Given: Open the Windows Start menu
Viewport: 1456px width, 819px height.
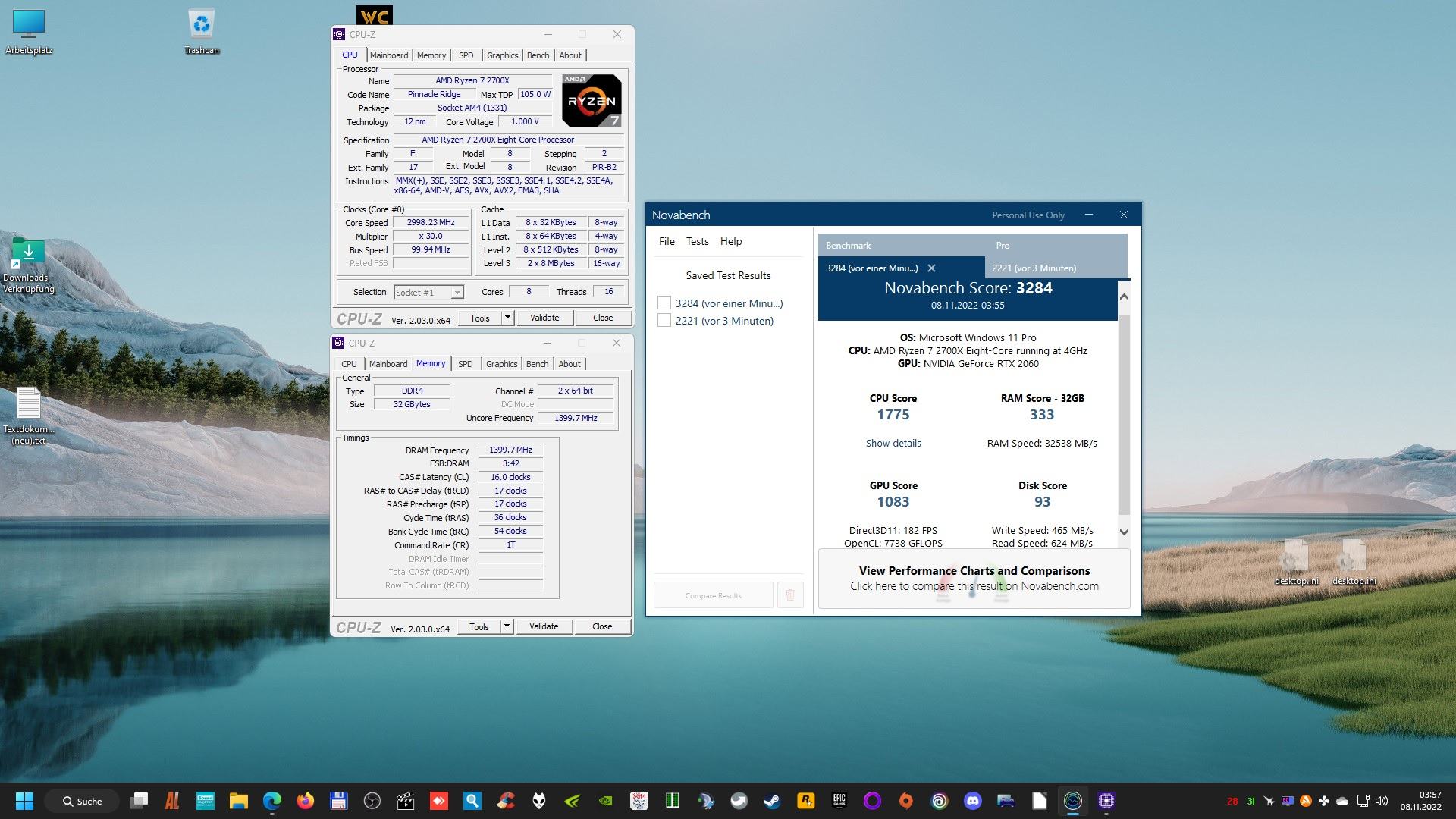Looking at the screenshot, I should [24, 801].
